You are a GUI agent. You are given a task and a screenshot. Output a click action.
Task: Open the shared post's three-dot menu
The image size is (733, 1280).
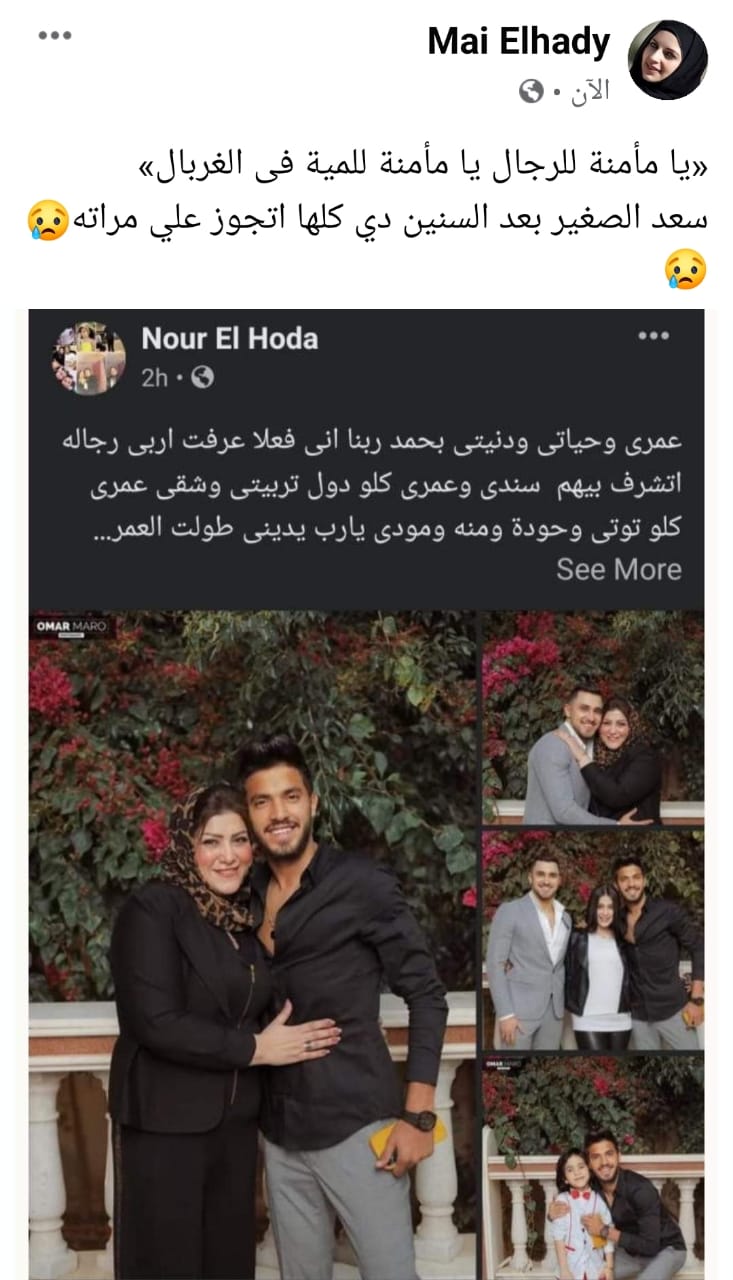(654, 336)
